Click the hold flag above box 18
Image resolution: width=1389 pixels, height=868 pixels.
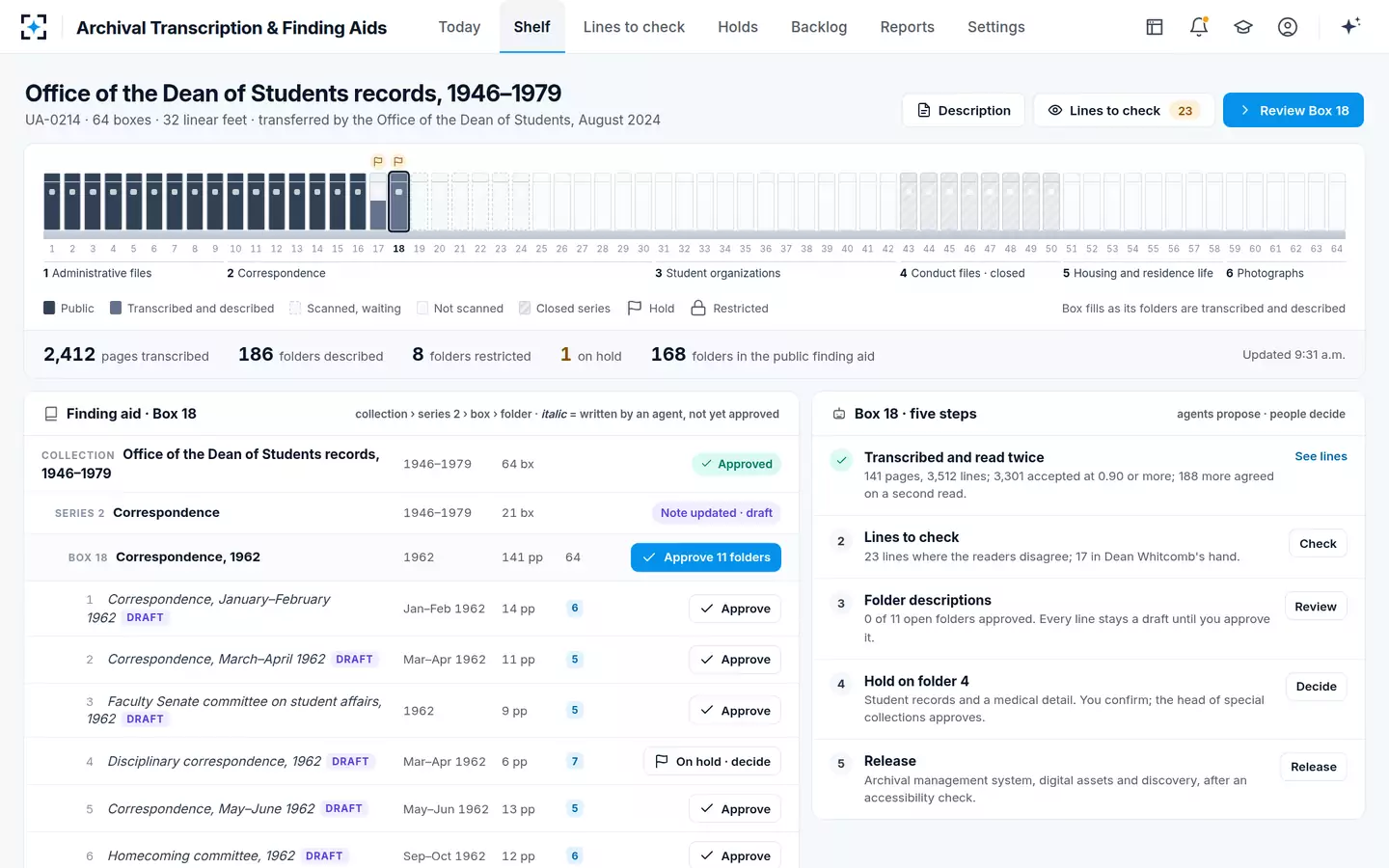point(398,161)
